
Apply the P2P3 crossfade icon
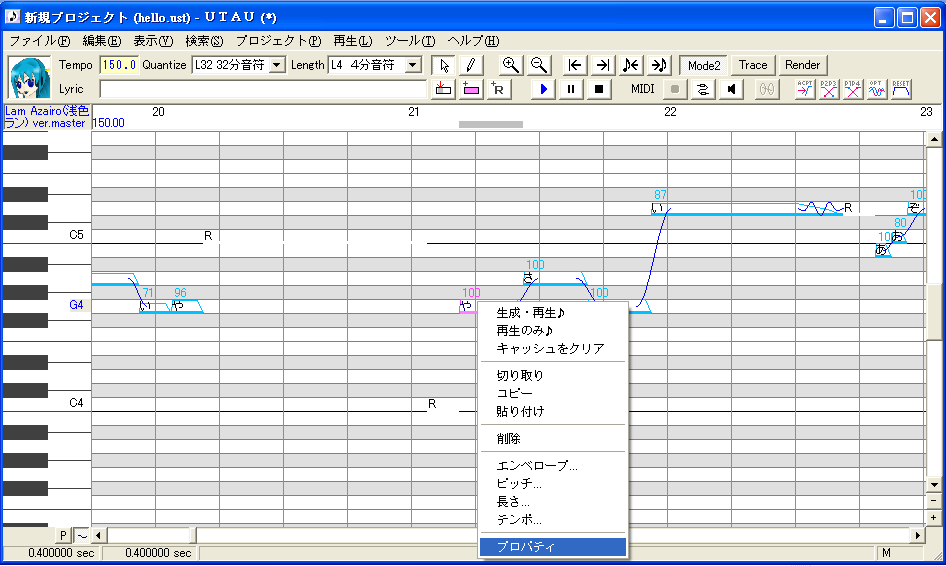828,89
